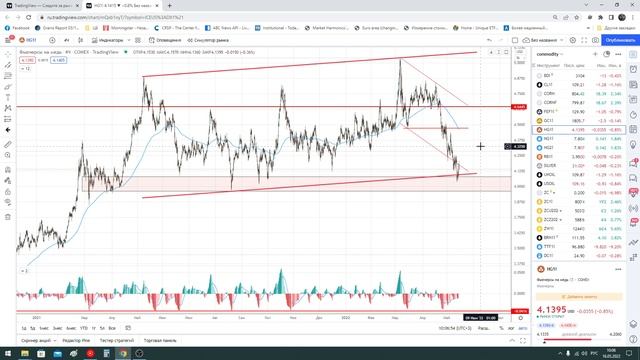Open the Fibonacci retracement tools
Viewport: 640px width, 360px height.
point(8,76)
